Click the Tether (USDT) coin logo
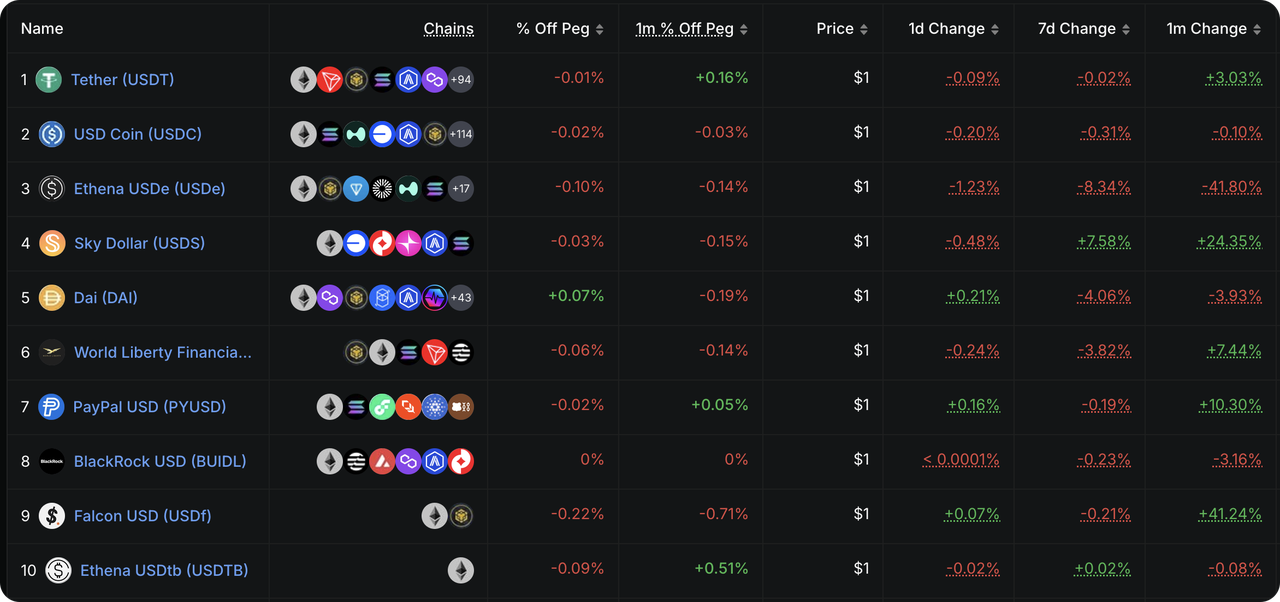Viewport: 1280px width, 602px height. pyautogui.click(x=49, y=80)
